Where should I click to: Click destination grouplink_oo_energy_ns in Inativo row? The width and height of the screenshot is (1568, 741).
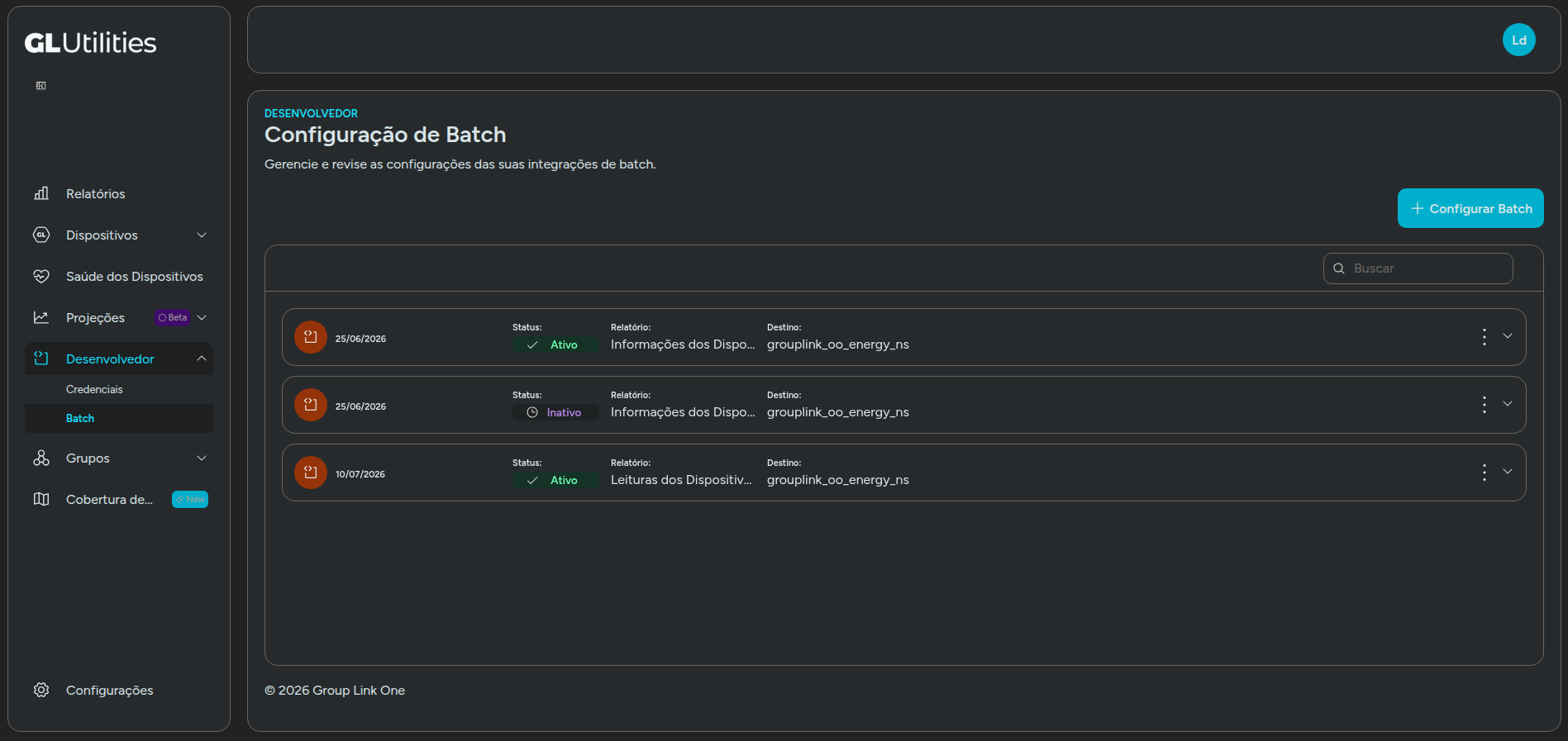pyautogui.click(x=838, y=412)
